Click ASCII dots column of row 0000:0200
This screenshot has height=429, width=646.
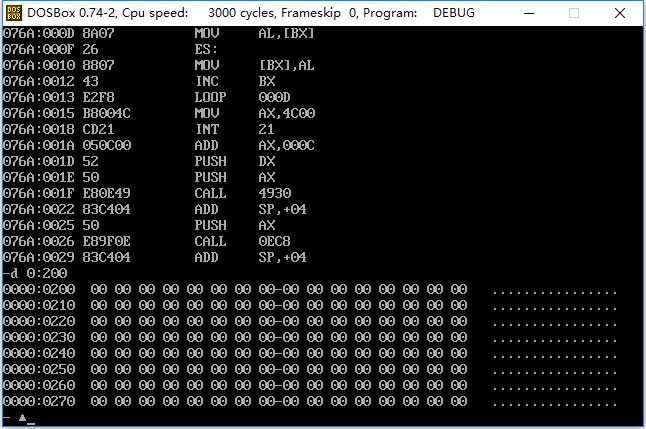tap(555, 293)
